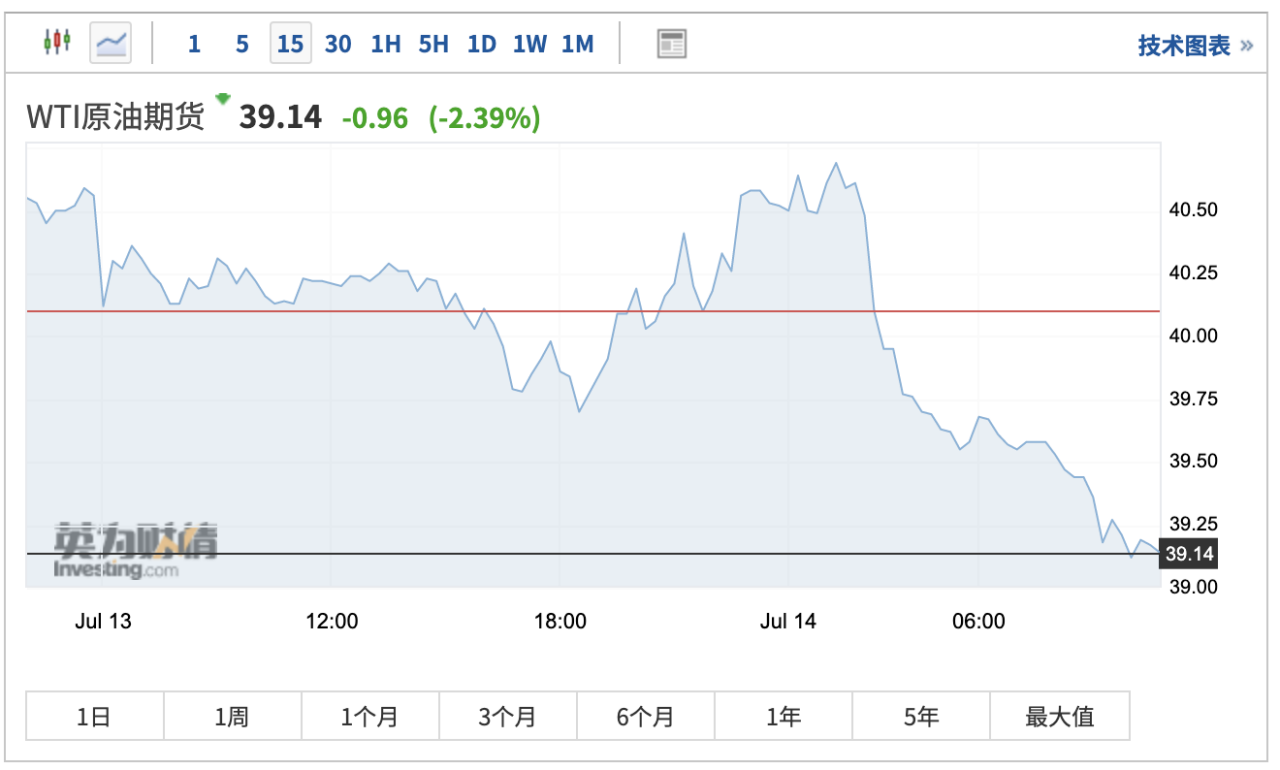Set the interval to 1D
The width and height of the screenshot is (1280, 770).
[482, 44]
